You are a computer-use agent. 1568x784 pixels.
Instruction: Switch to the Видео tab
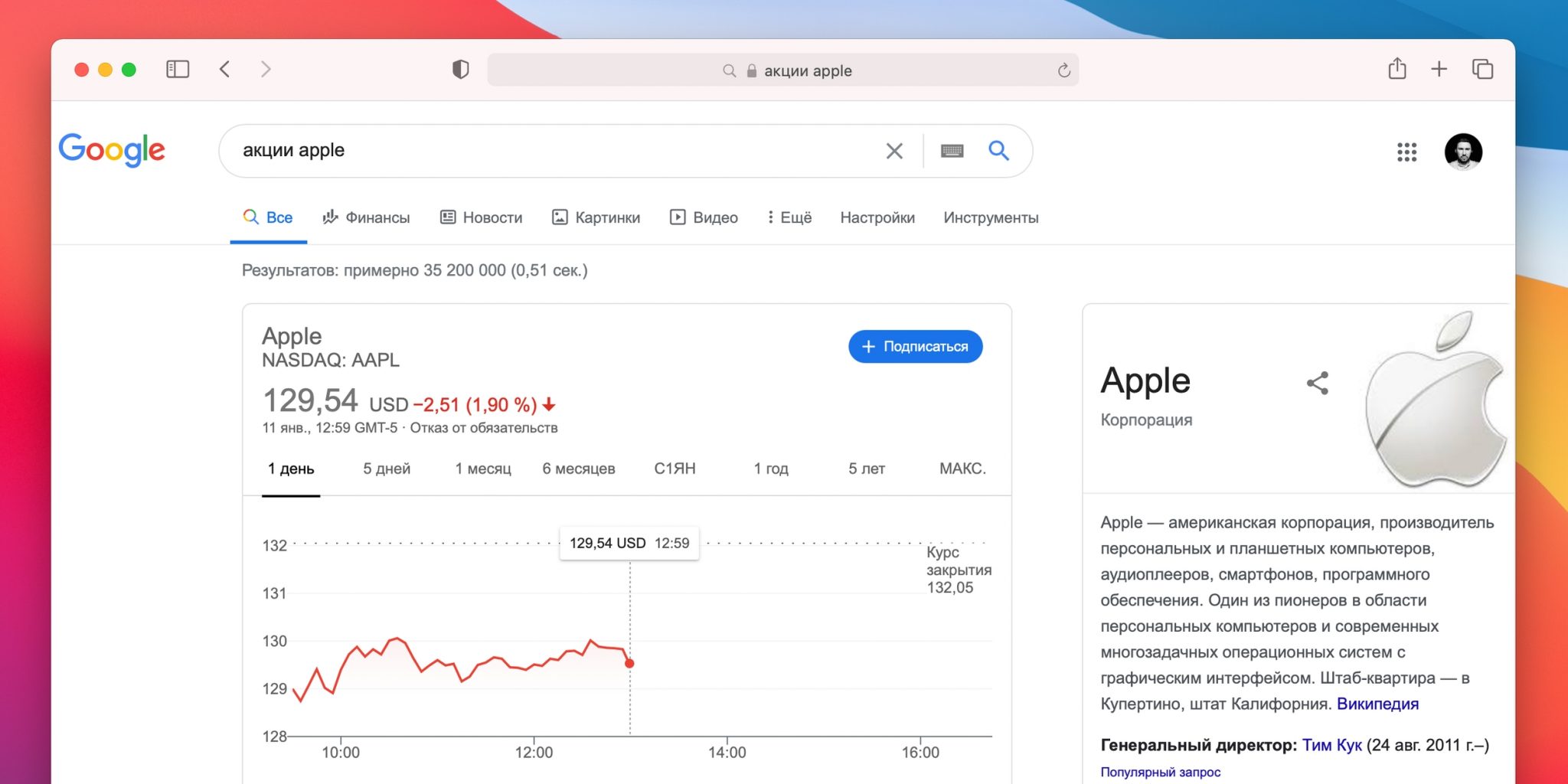coord(704,217)
